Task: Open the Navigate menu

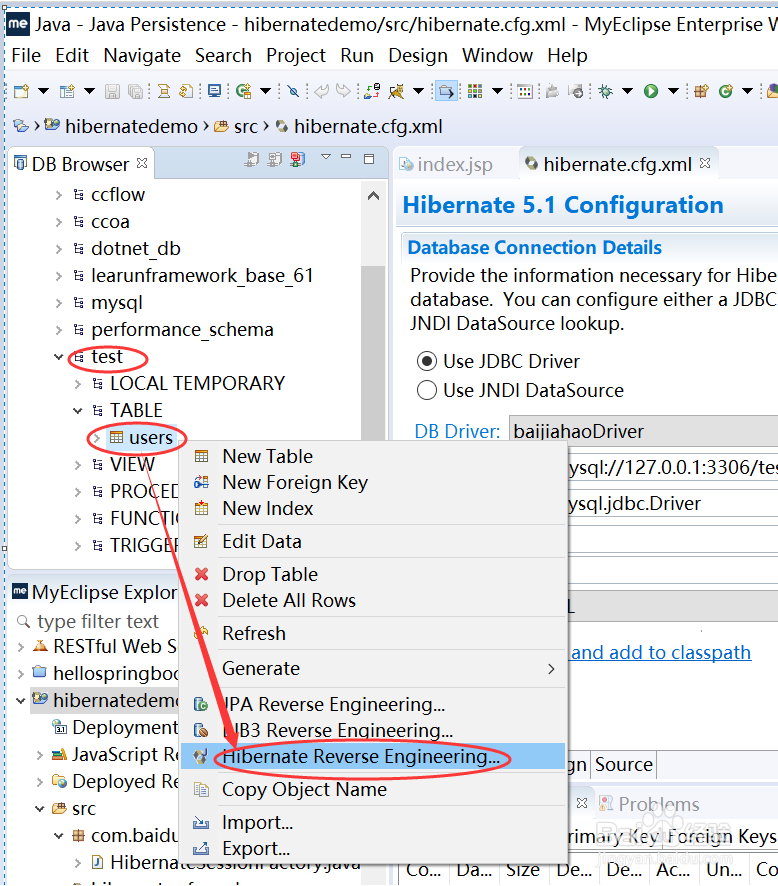Action: pyautogui.click(x=142, y=55)
